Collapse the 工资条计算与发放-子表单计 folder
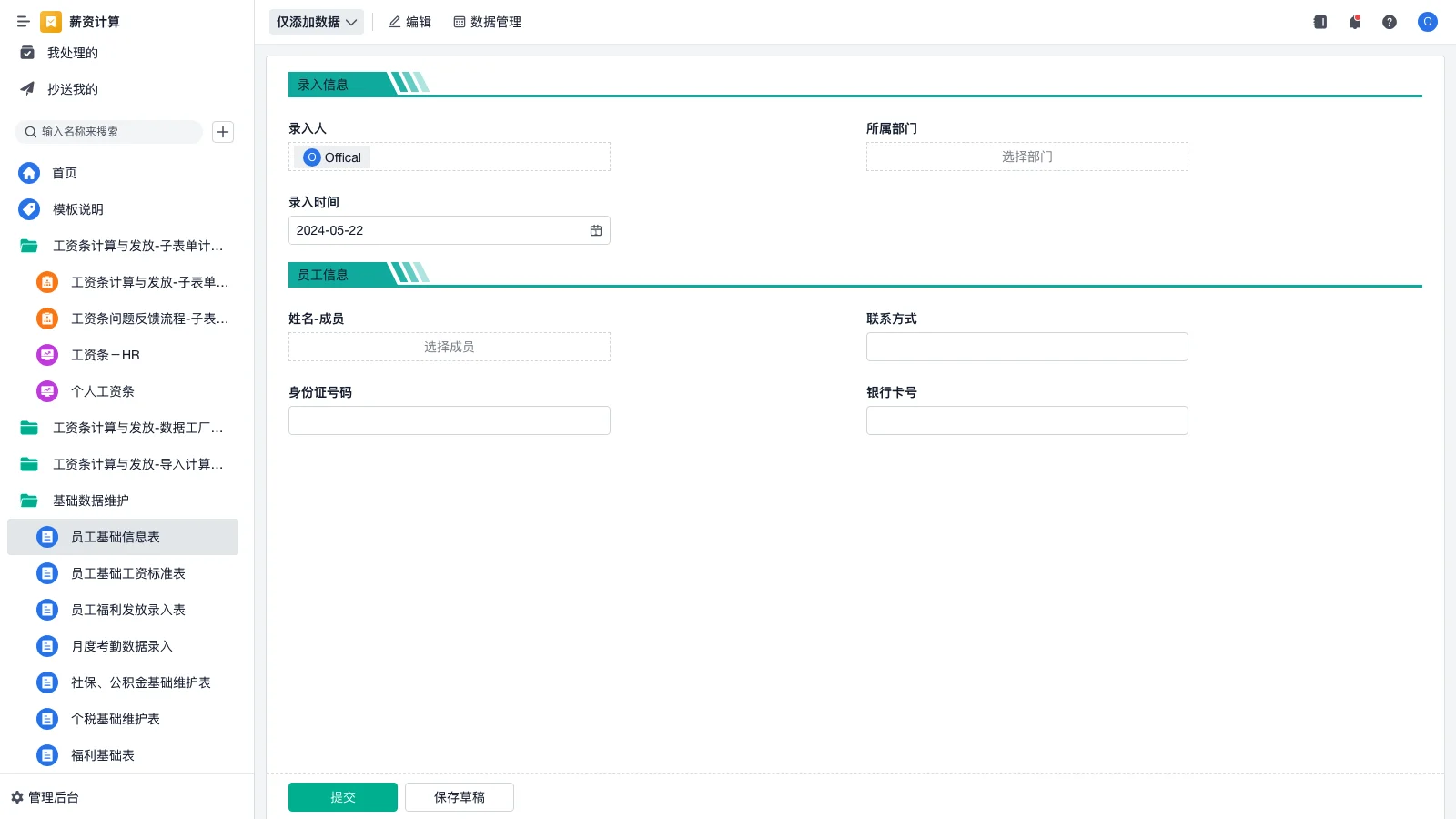This screenshot has height=819, width=1456. 123,246
